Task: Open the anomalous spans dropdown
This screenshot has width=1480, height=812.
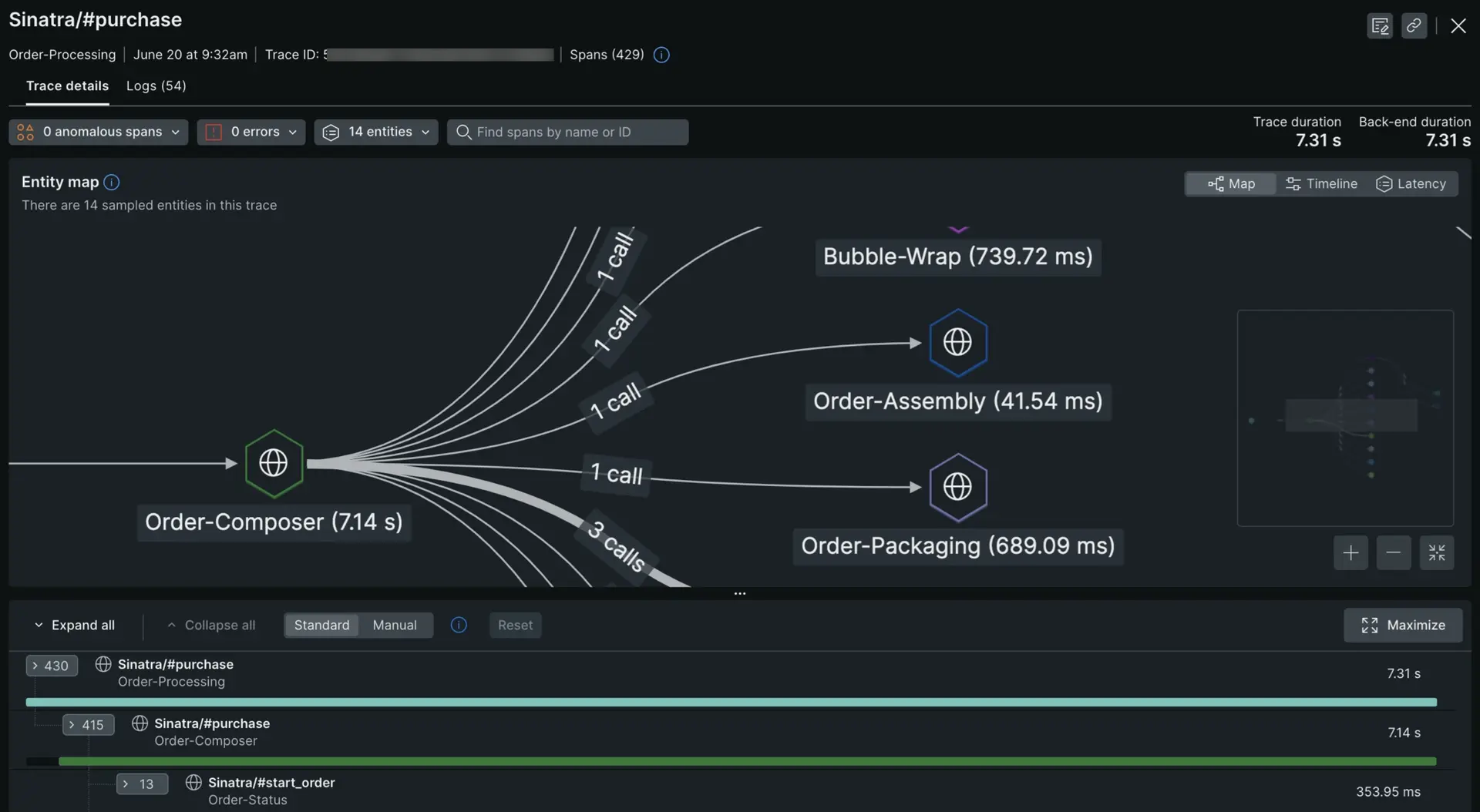Action: [99, 133]
